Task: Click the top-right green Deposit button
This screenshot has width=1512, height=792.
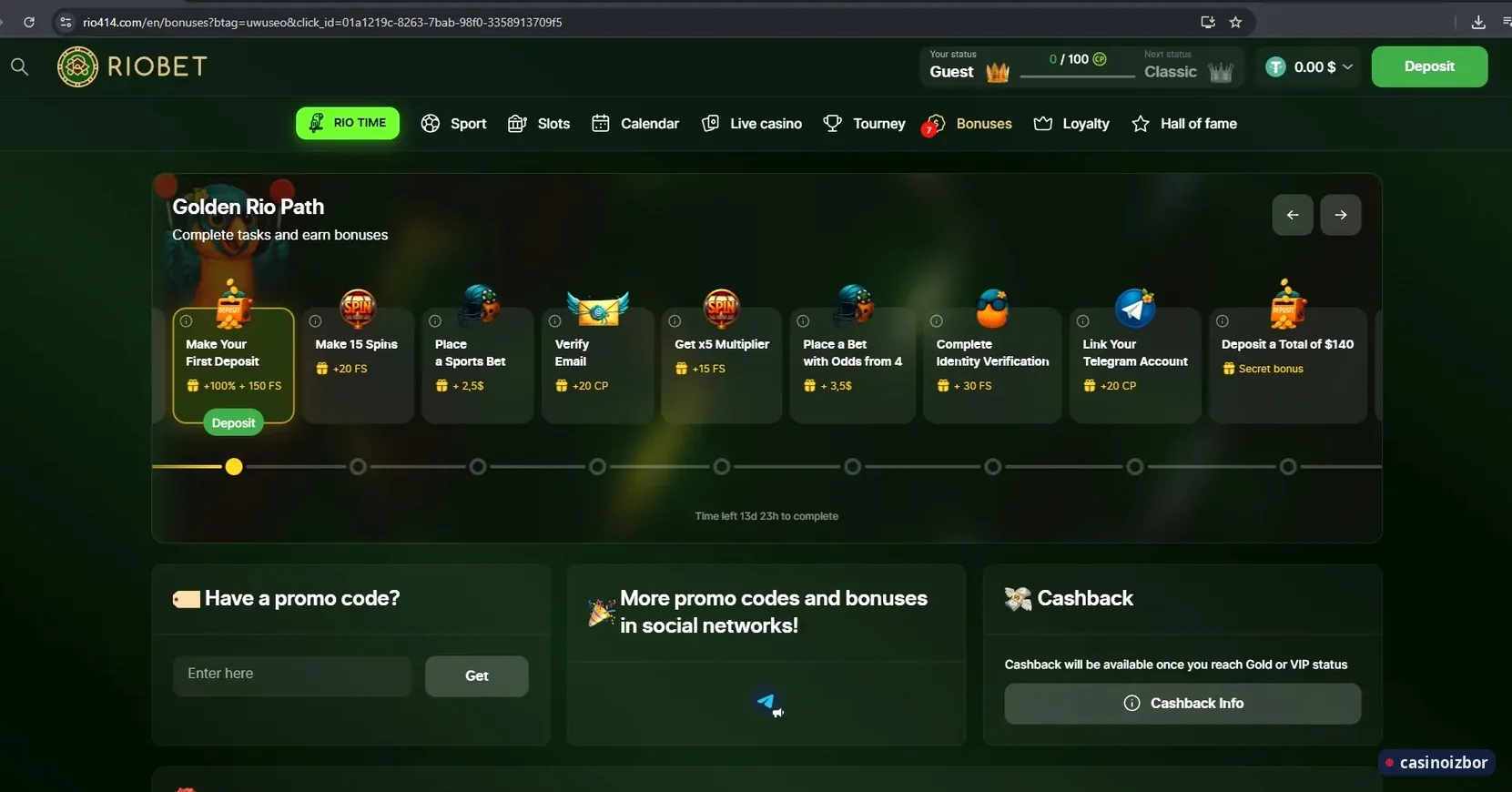Action: coord(1429,66)
